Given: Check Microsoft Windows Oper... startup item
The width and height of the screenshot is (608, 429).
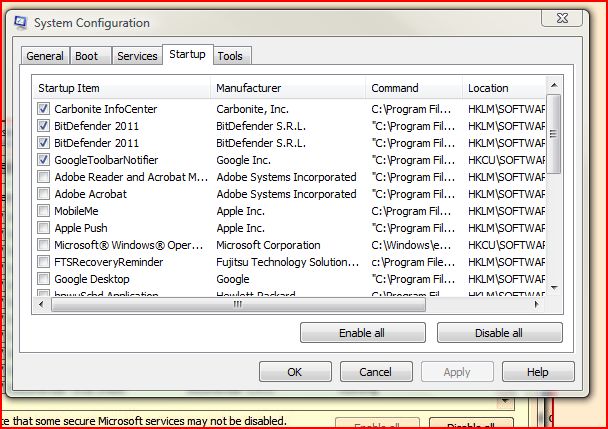Looking at the screenshot, I should pyautogui.click(x=43, y=245).
